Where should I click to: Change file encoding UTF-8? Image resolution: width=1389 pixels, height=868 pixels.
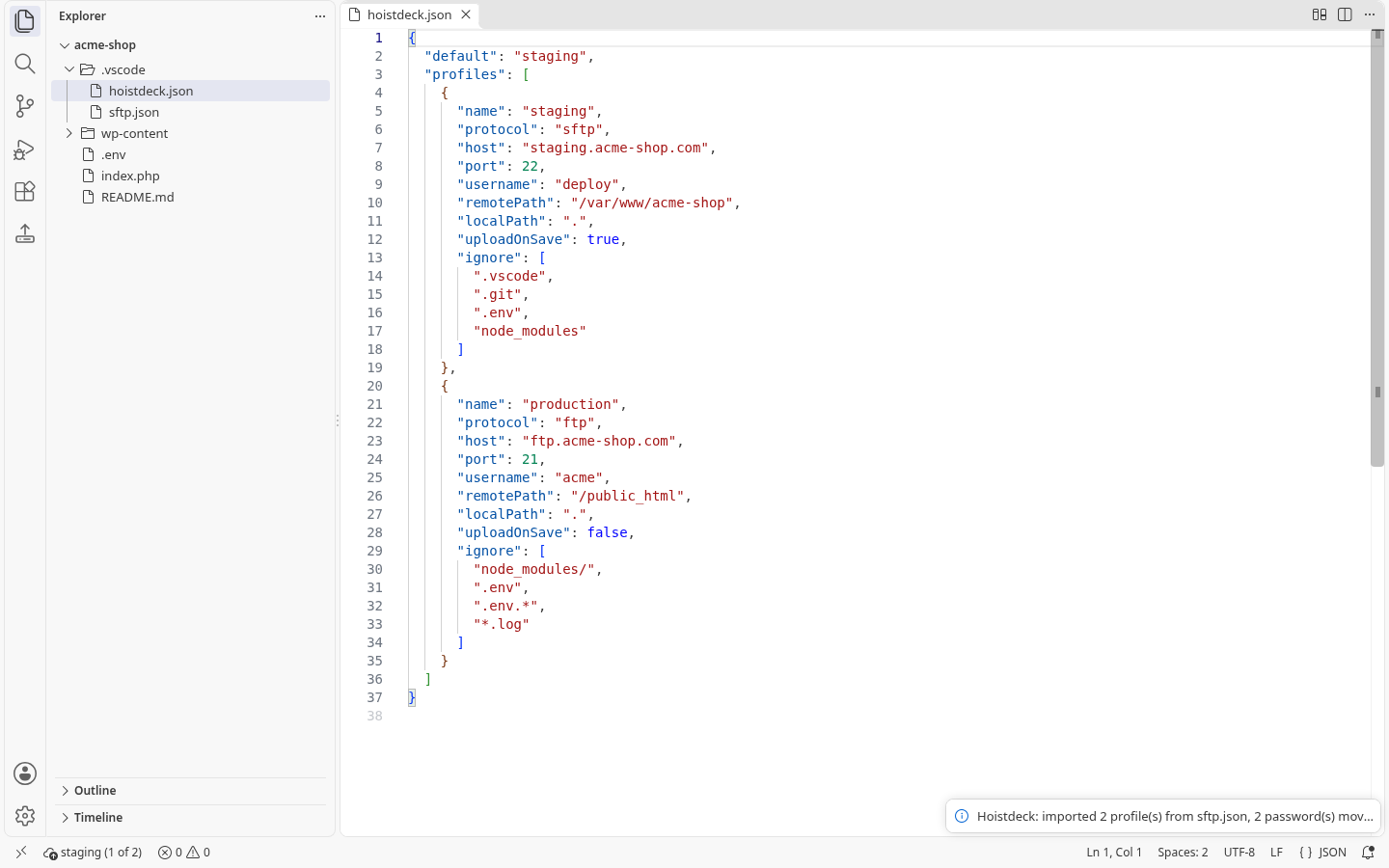point(1239,853)
